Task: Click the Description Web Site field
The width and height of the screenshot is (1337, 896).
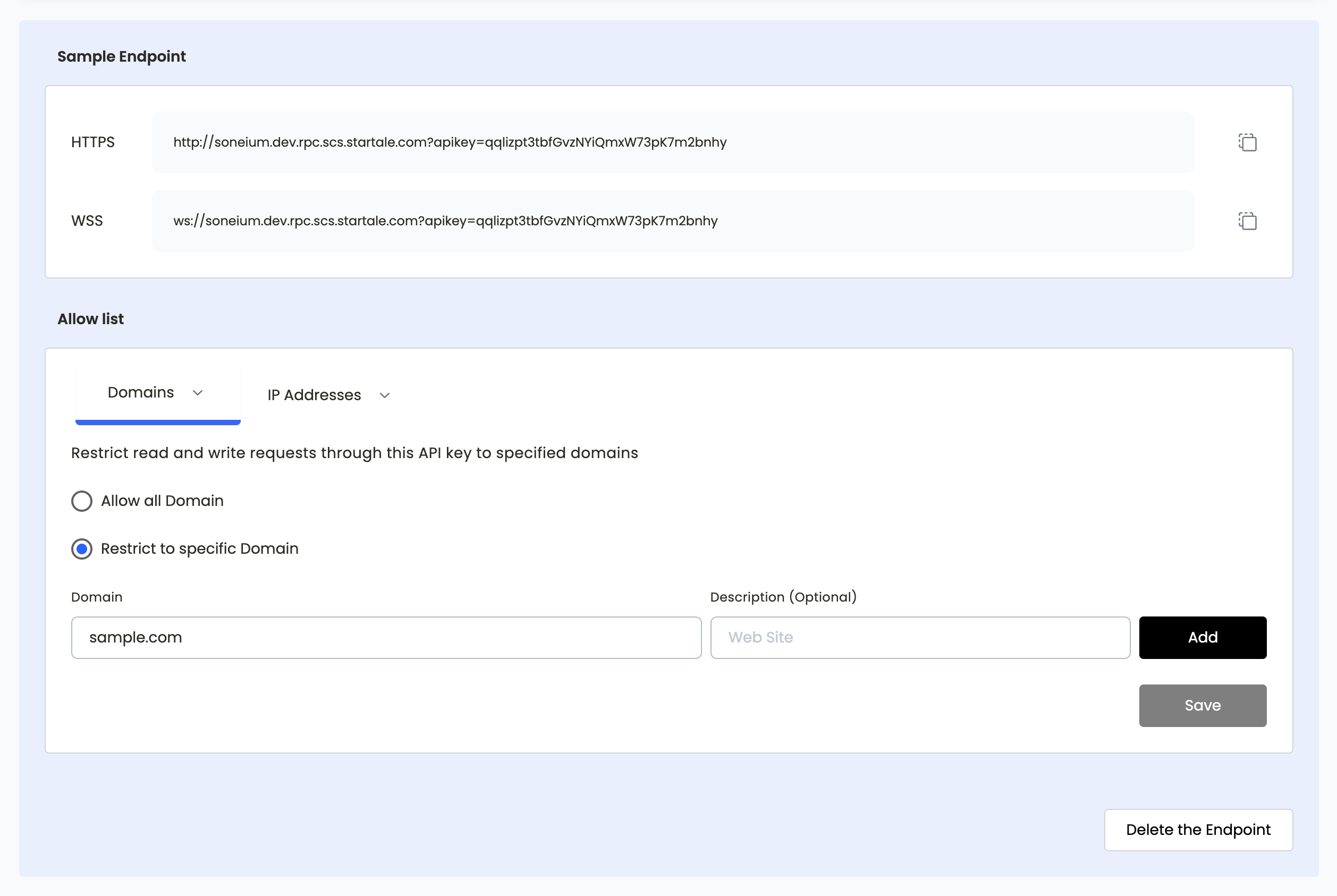Action: [919, 637]
